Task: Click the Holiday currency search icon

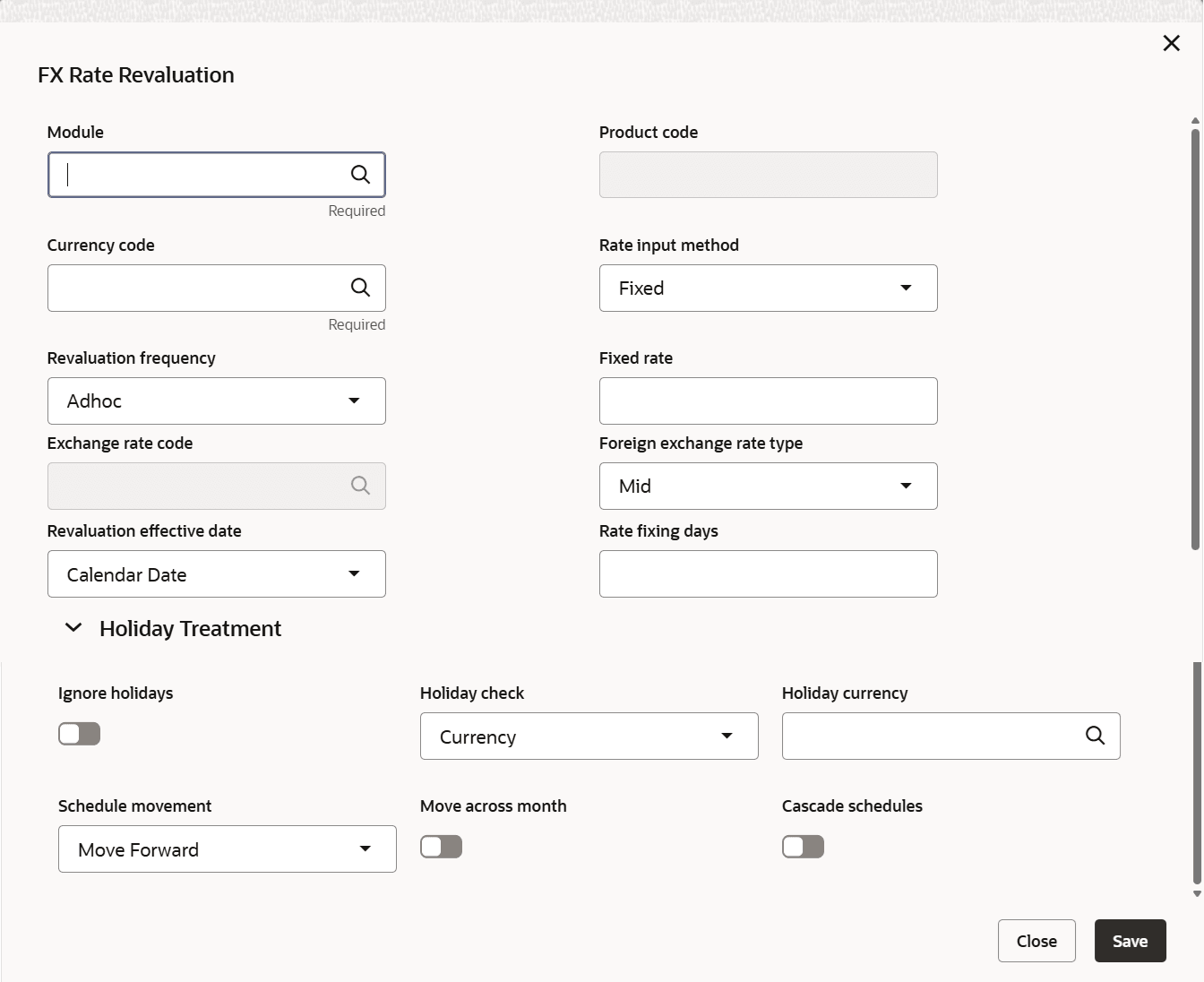Action: coord(1095,736)
